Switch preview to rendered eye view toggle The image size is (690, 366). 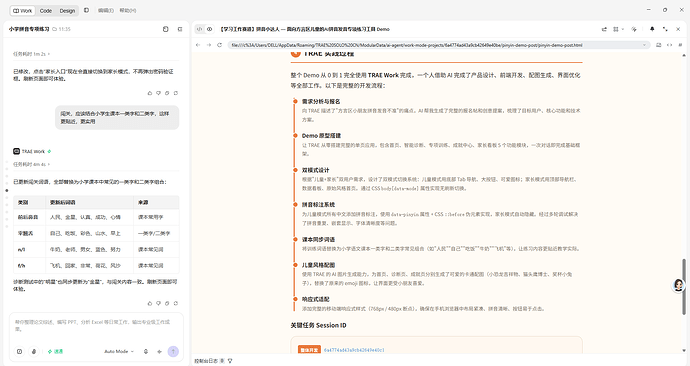[x=209, y=29]
